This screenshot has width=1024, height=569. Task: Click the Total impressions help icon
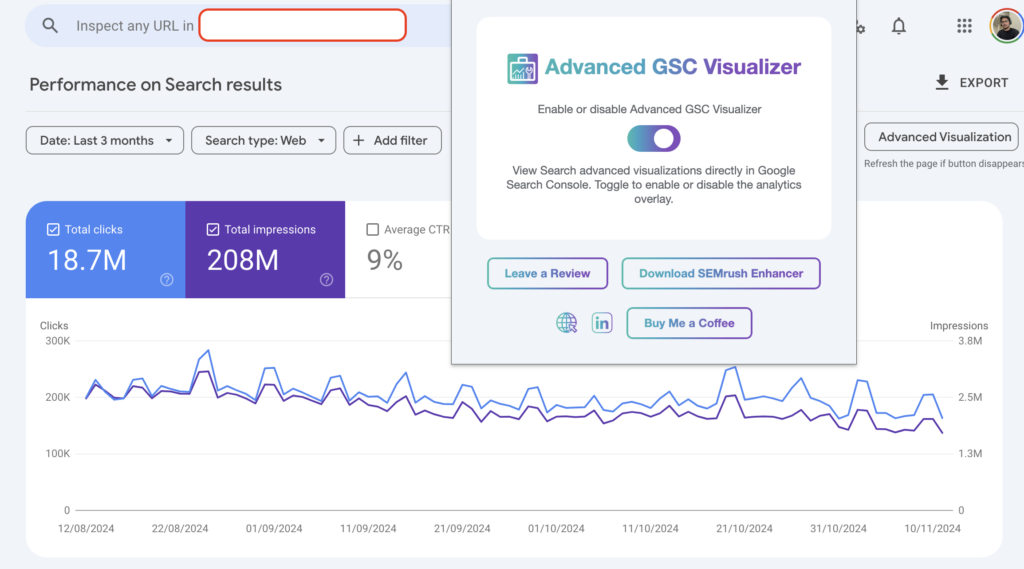click(326, 280)
